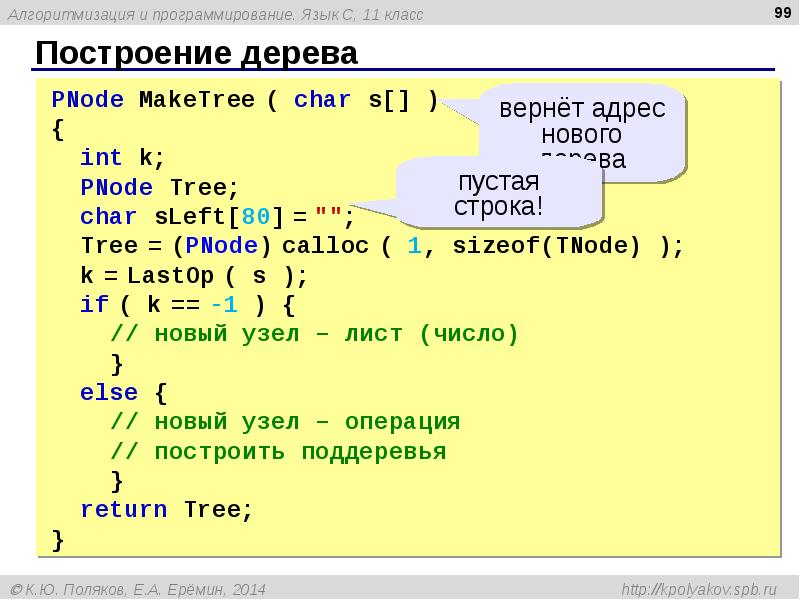The width and height of the screenshot is (800, 600).
Task: Click the "int k;" declaration line
Action: click(122, 158)
